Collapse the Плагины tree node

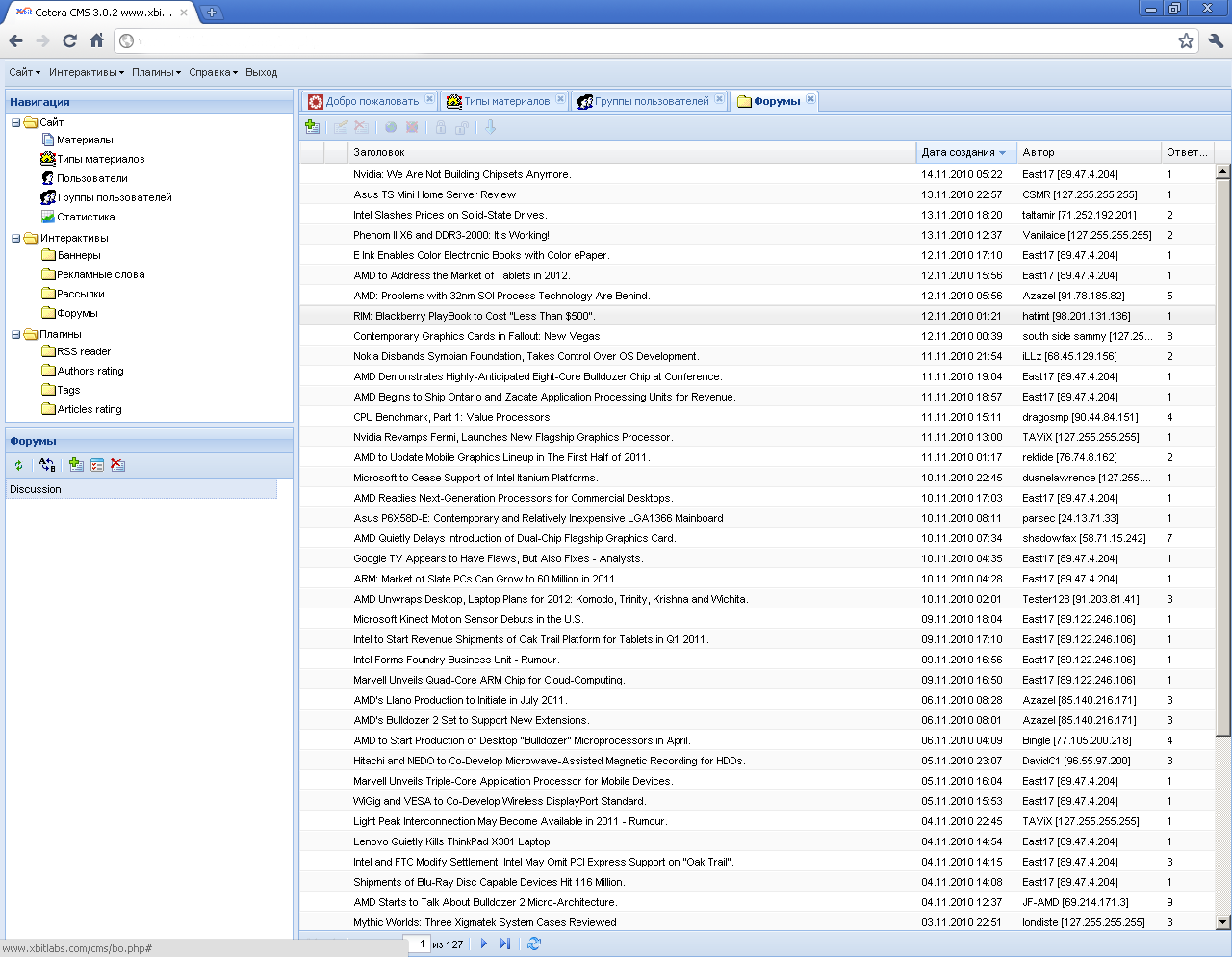coord(16,334)
